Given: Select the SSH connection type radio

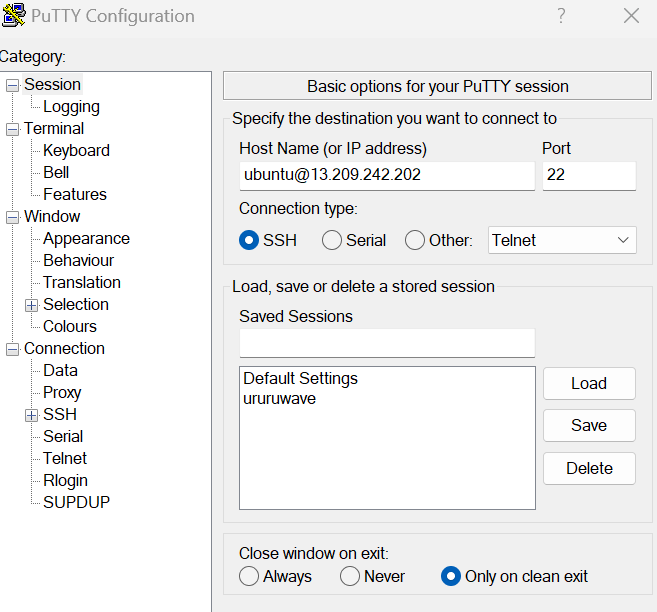Looking at the screenshot, I should (248, 240).
